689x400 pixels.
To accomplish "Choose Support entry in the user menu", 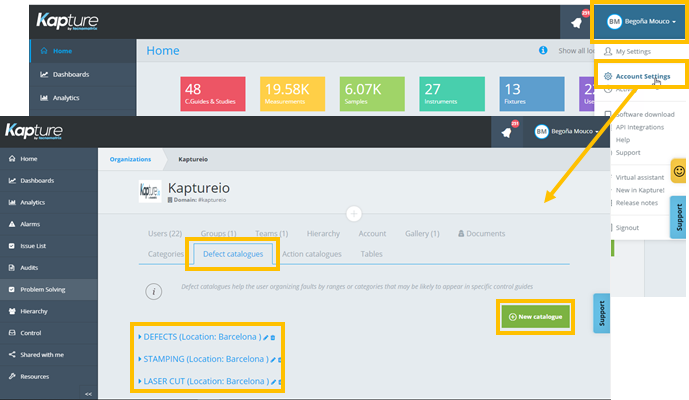I will [x=628, y=153].
